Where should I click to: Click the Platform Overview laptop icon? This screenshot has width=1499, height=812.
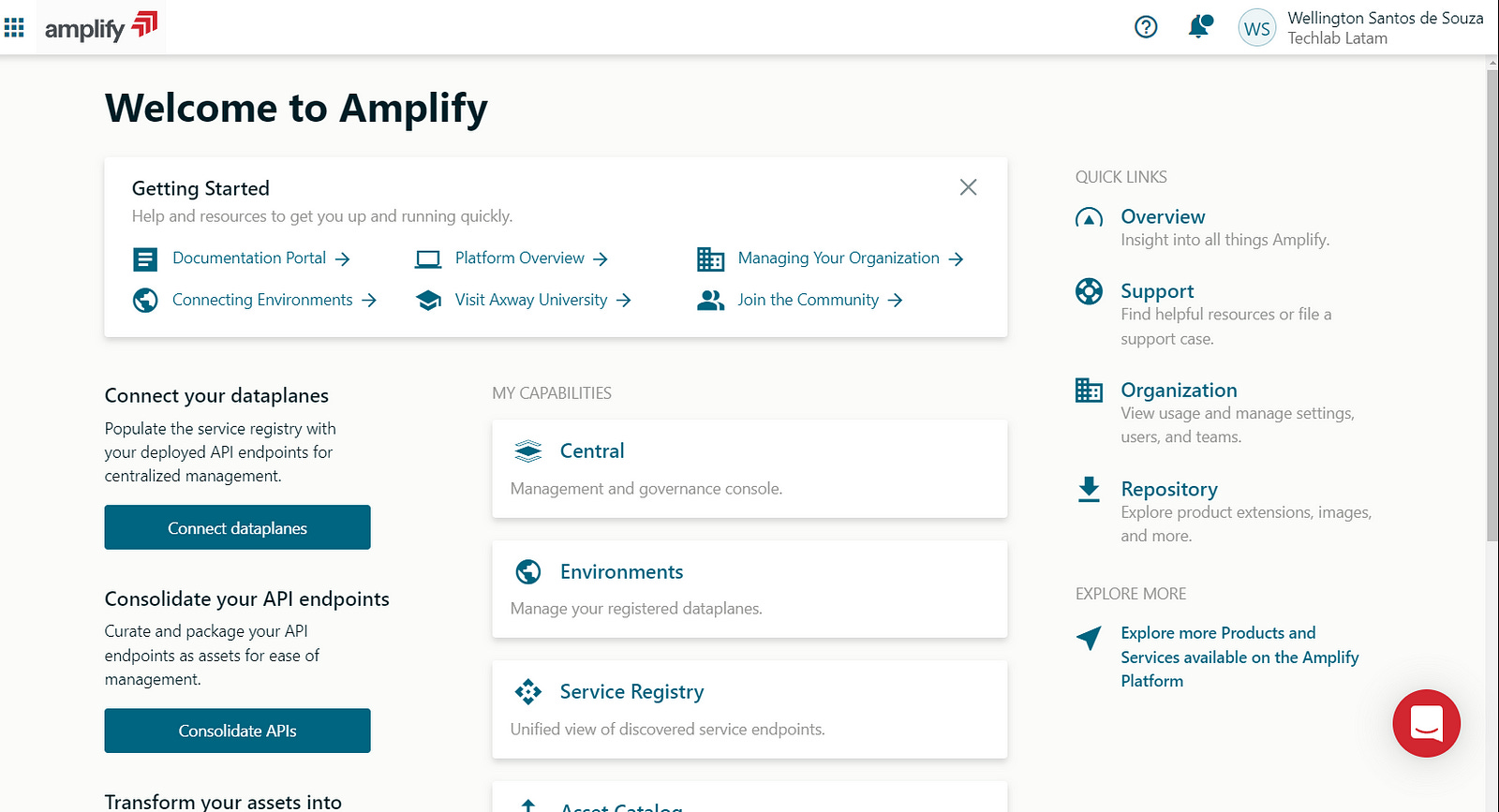[x=428, y=259]
